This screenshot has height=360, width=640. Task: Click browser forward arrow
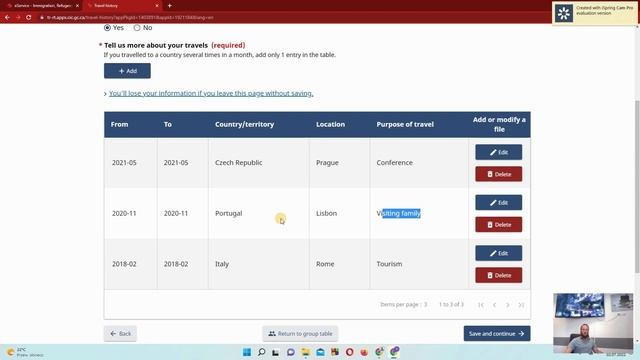coord(18,18)
